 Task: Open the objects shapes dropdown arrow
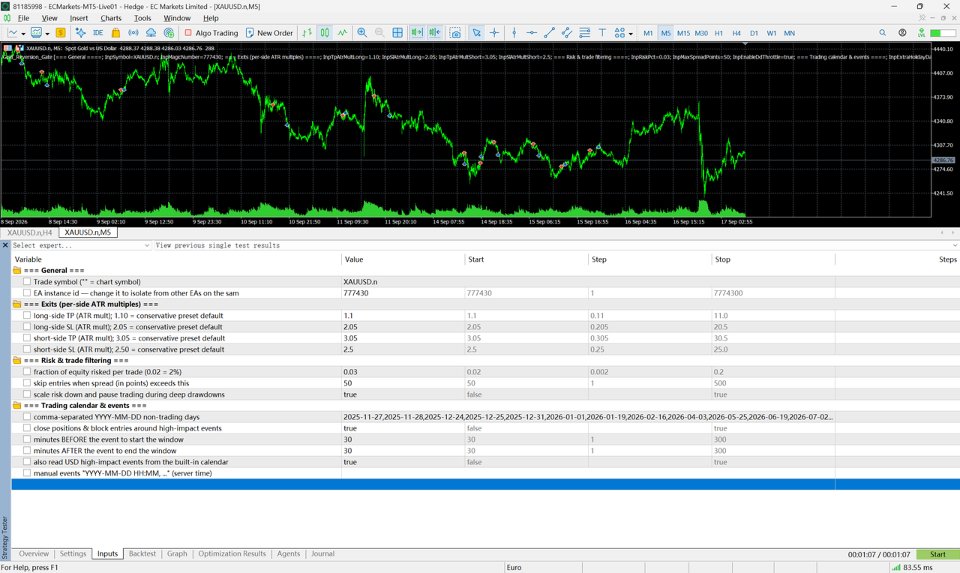click(631, 34)
